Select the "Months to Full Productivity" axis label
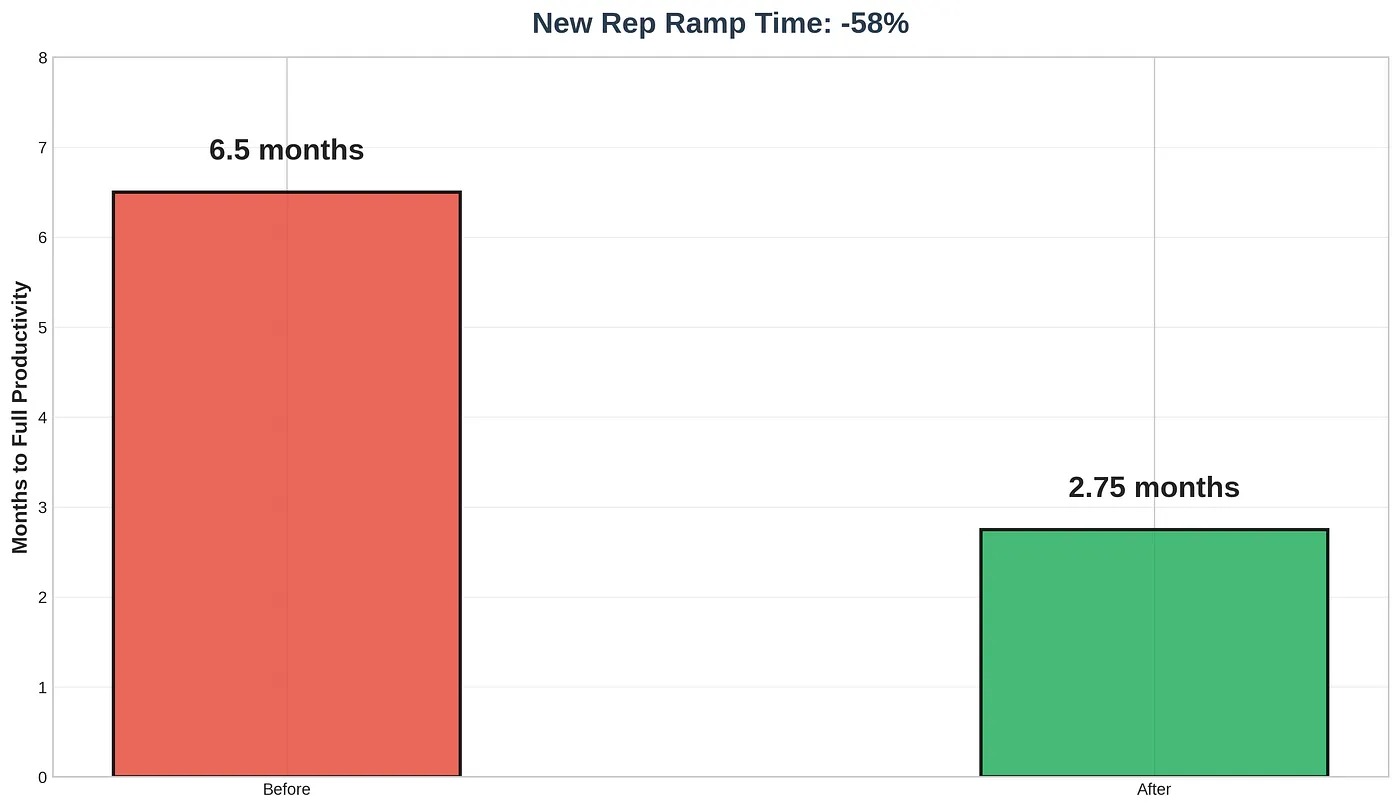1400x810 pixels. [21, 417]
